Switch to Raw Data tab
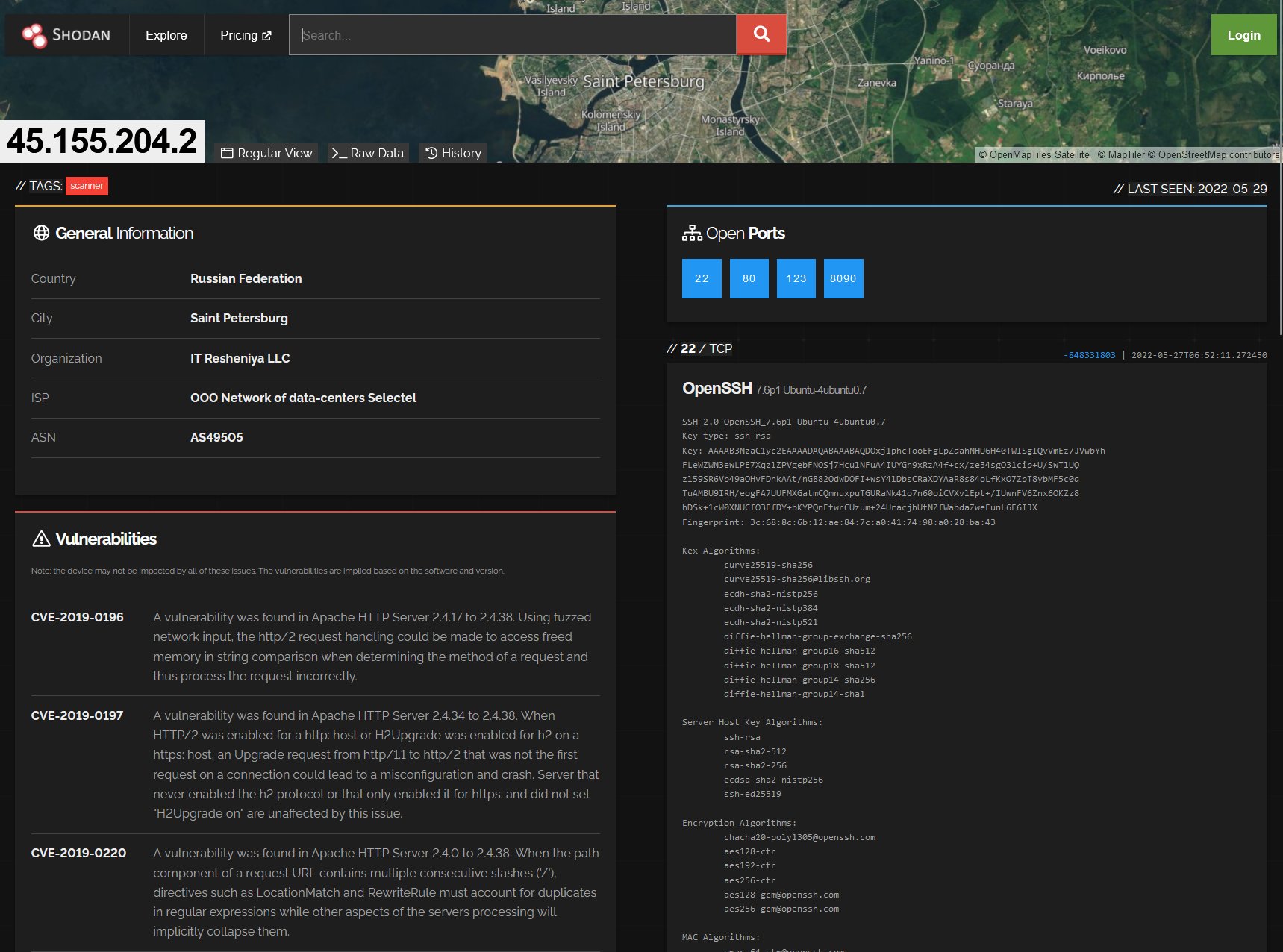1283x952 pixels. pyautogui.click(x=367, y=153)
